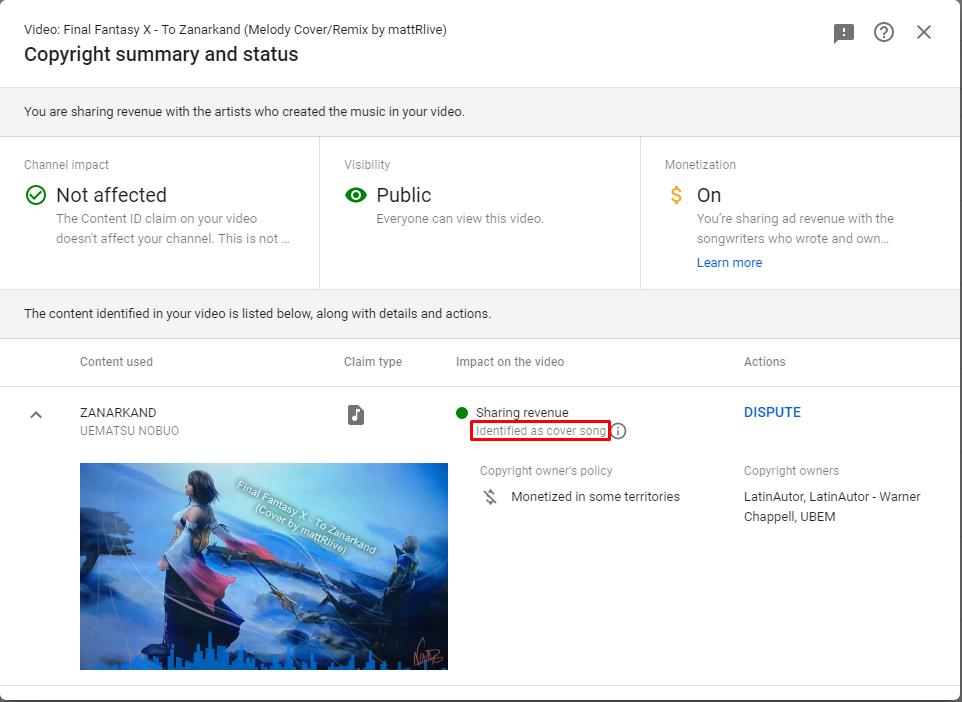The width and height of the screenshot is (962, 702).
Task: Click the music note claim type icon
Action: [356, 415]
